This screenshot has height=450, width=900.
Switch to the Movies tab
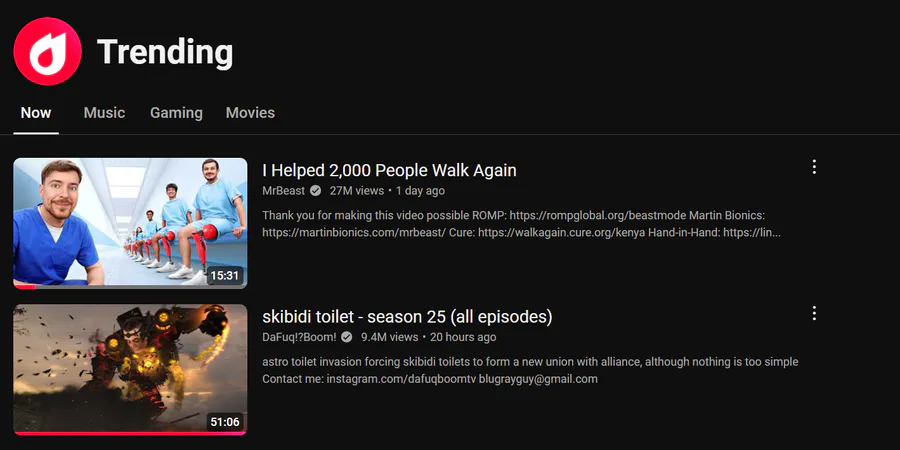(250, 113)
